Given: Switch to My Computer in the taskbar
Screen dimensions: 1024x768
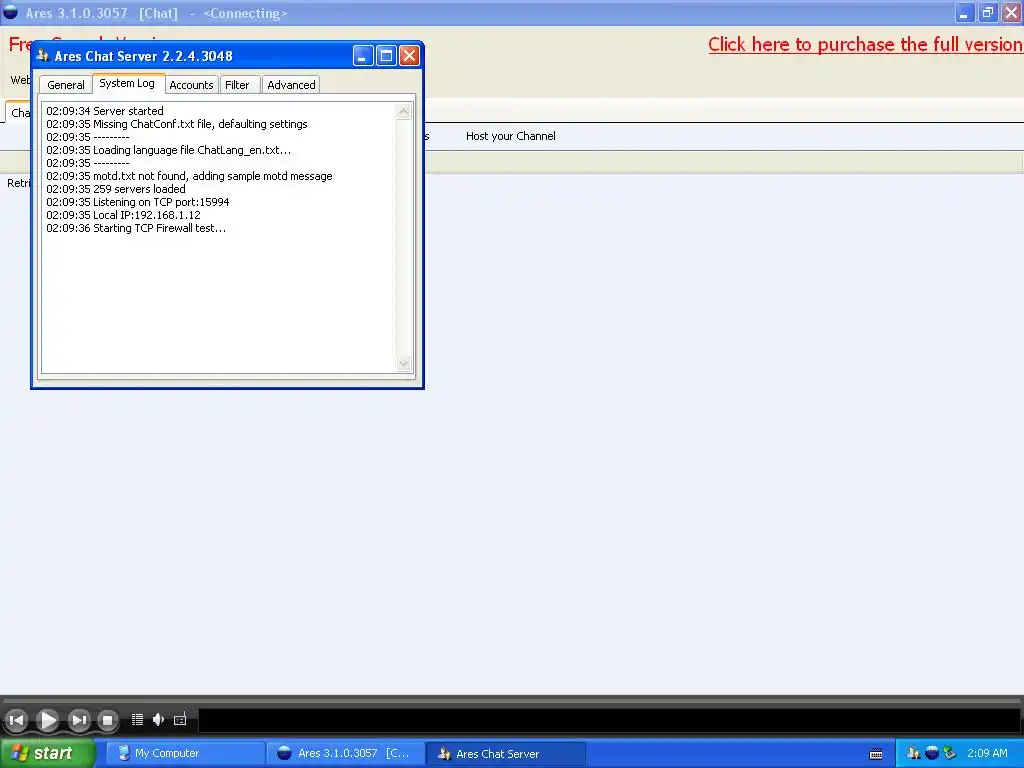Looking at the screenshot, I should (x=185, y=754).
